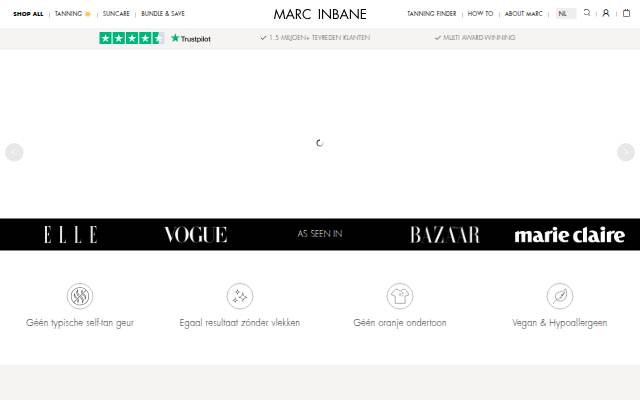
Task: Open the search magnifier icon
Action: coord(587,13)
